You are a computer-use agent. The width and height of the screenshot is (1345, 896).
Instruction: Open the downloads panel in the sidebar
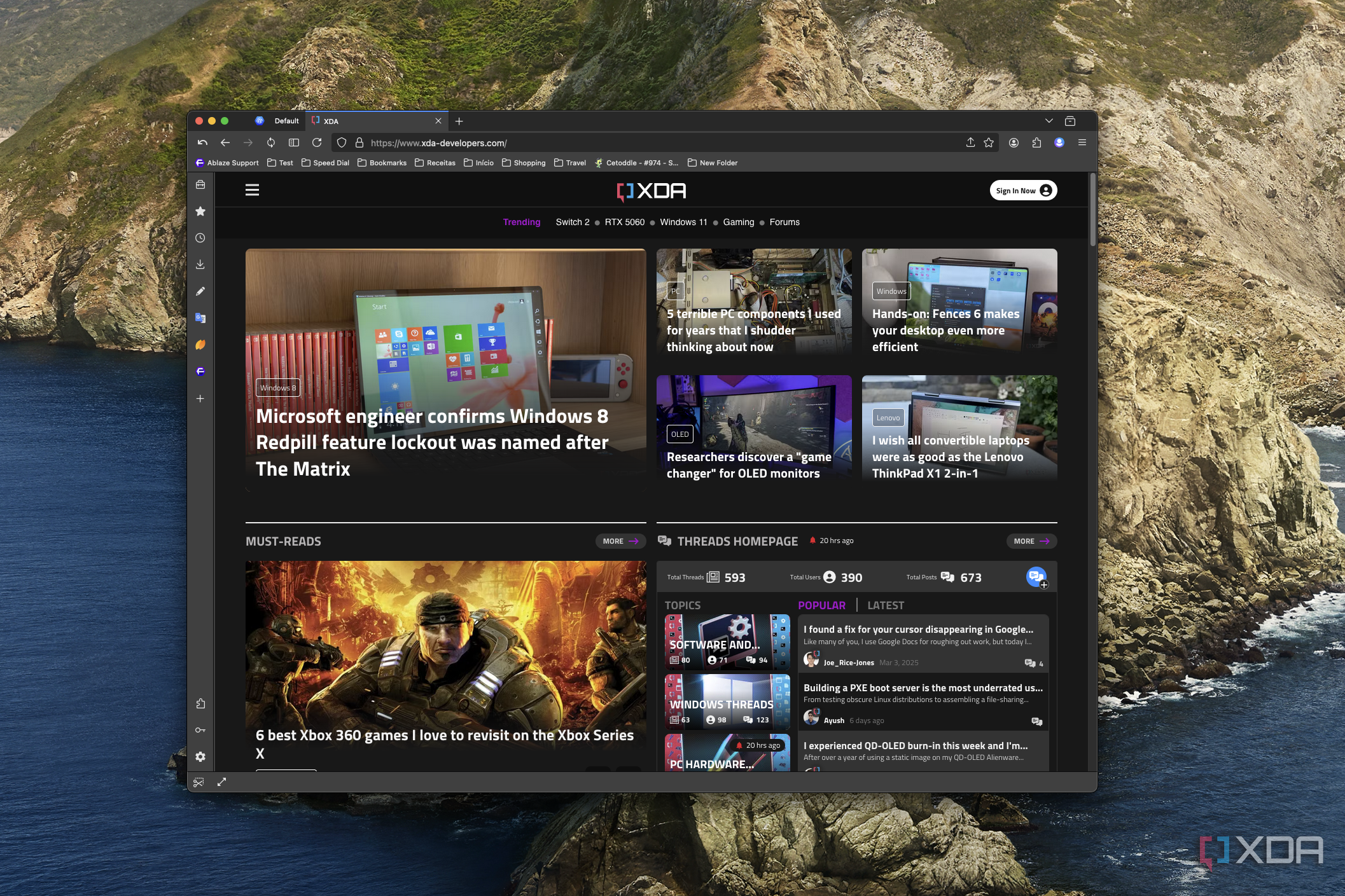pyautogui.click(x=200, y=265)
